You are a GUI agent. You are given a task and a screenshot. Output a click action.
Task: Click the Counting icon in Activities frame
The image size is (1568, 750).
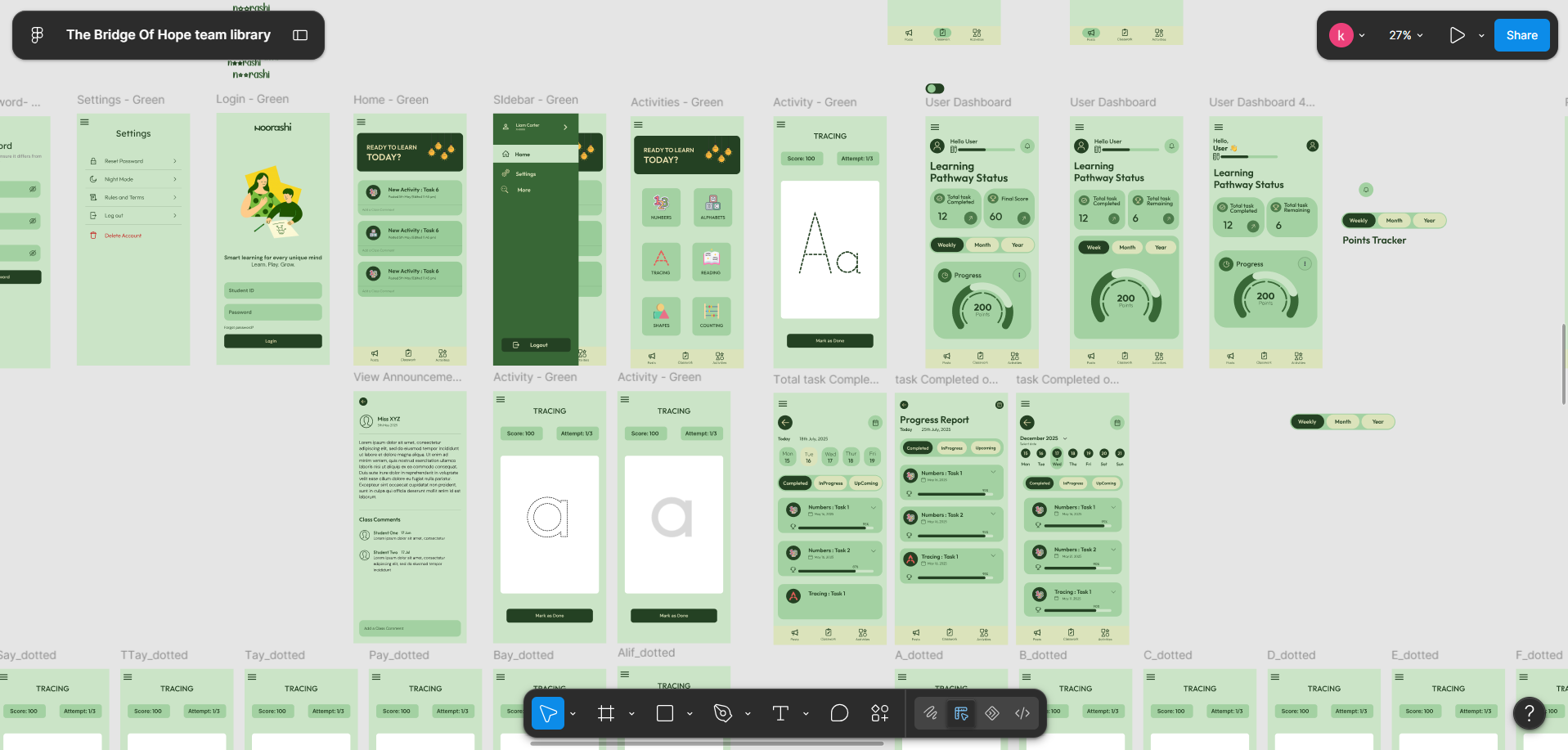tap(712, 312)
